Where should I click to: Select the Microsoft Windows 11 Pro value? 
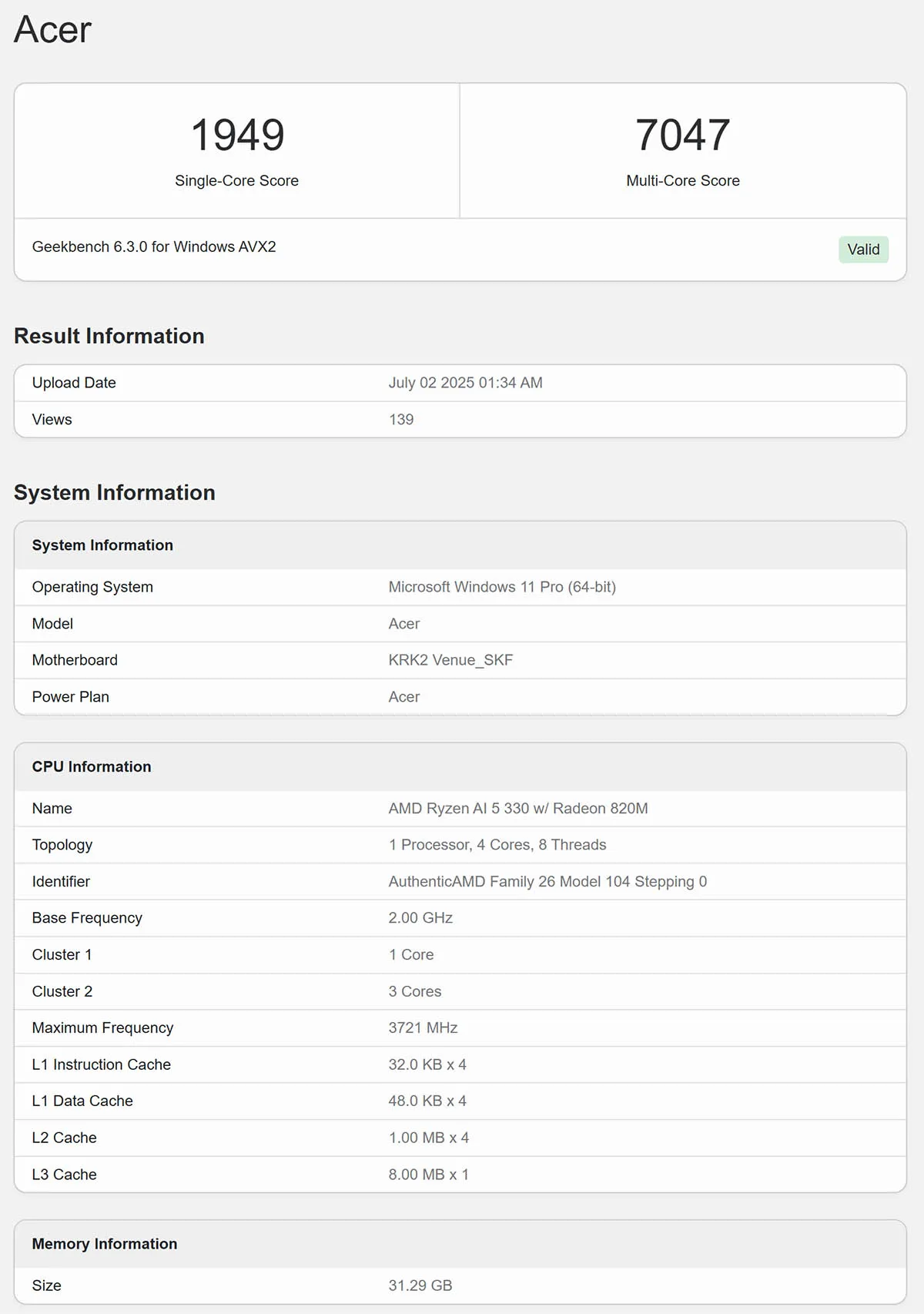click(502, 587)
